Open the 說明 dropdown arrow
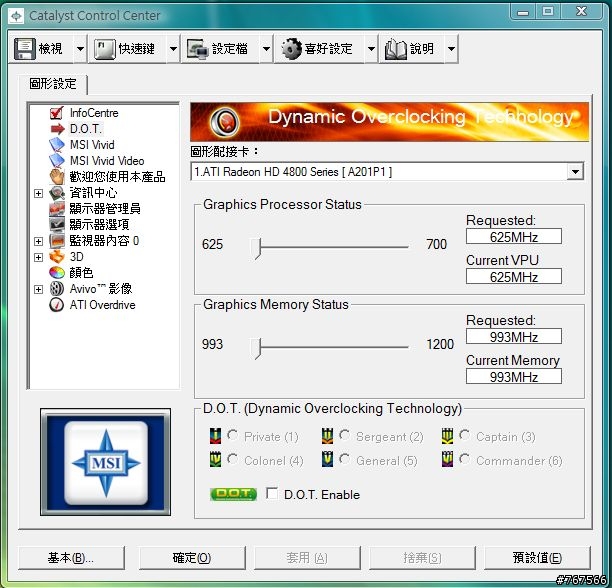The height and width of the screenshot is (588, 612). tap(451, 49)
